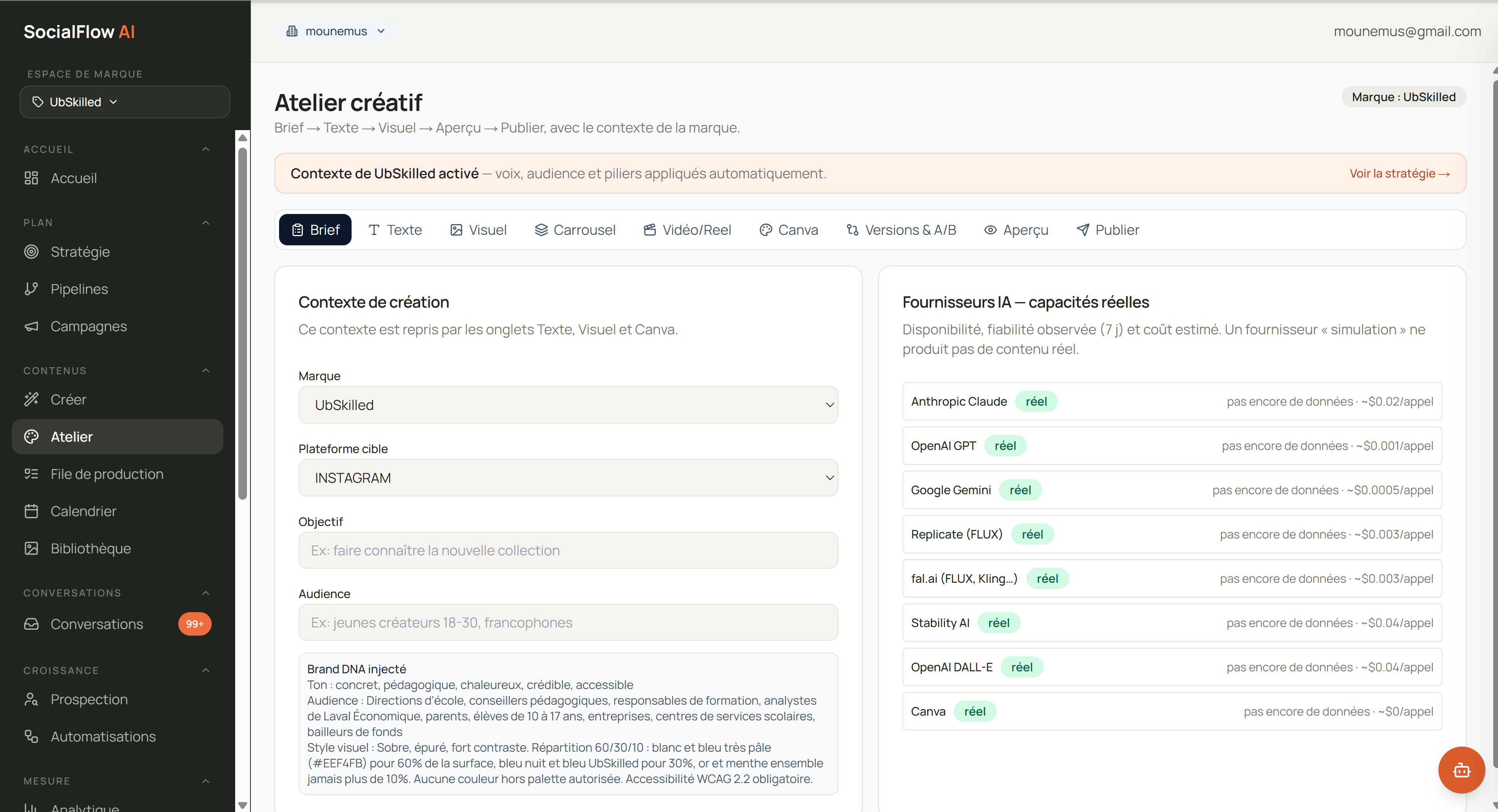Click the Accueil grid icon in sidebar
This screenshot has height=812, width=1498.
(31, 178)
